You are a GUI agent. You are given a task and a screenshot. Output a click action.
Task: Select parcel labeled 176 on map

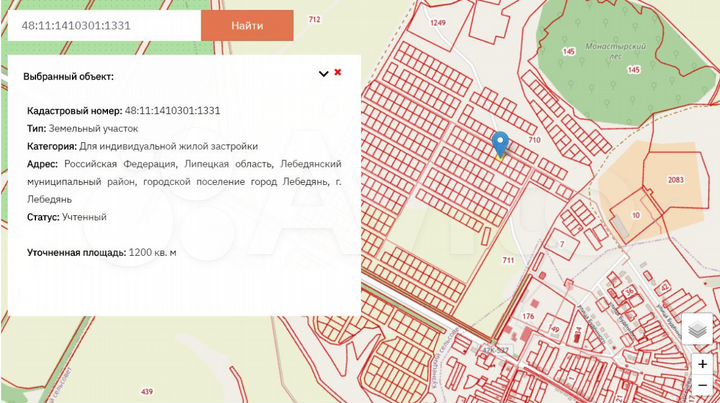pyautogui.click(x=527, y=317)
